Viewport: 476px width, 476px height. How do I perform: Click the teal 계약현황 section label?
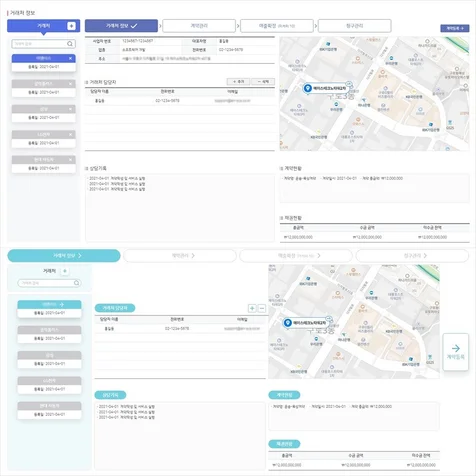[284, 395]
